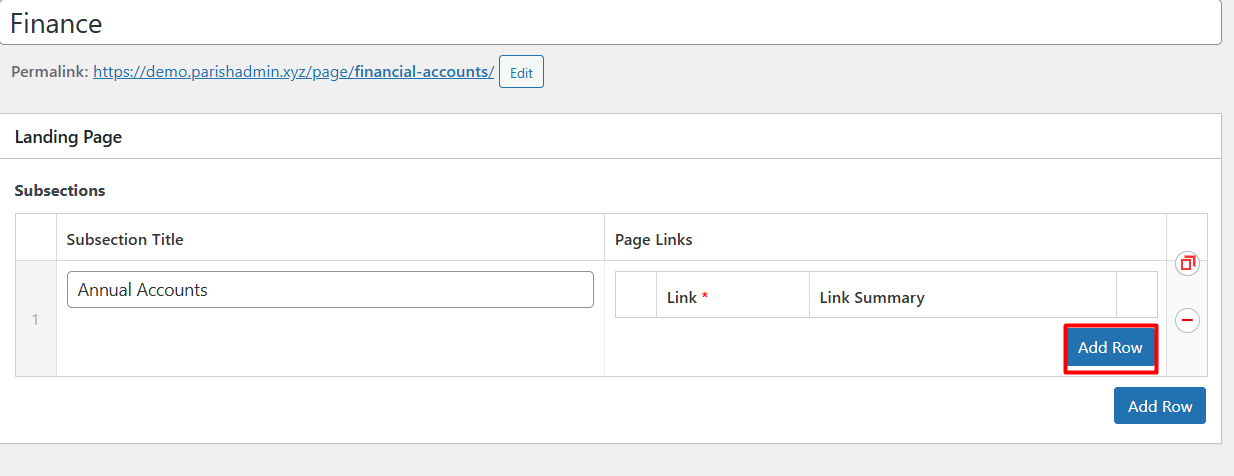Click the Subsections field label
This screenshot has height=476, width=1234.
coord(60,190)
